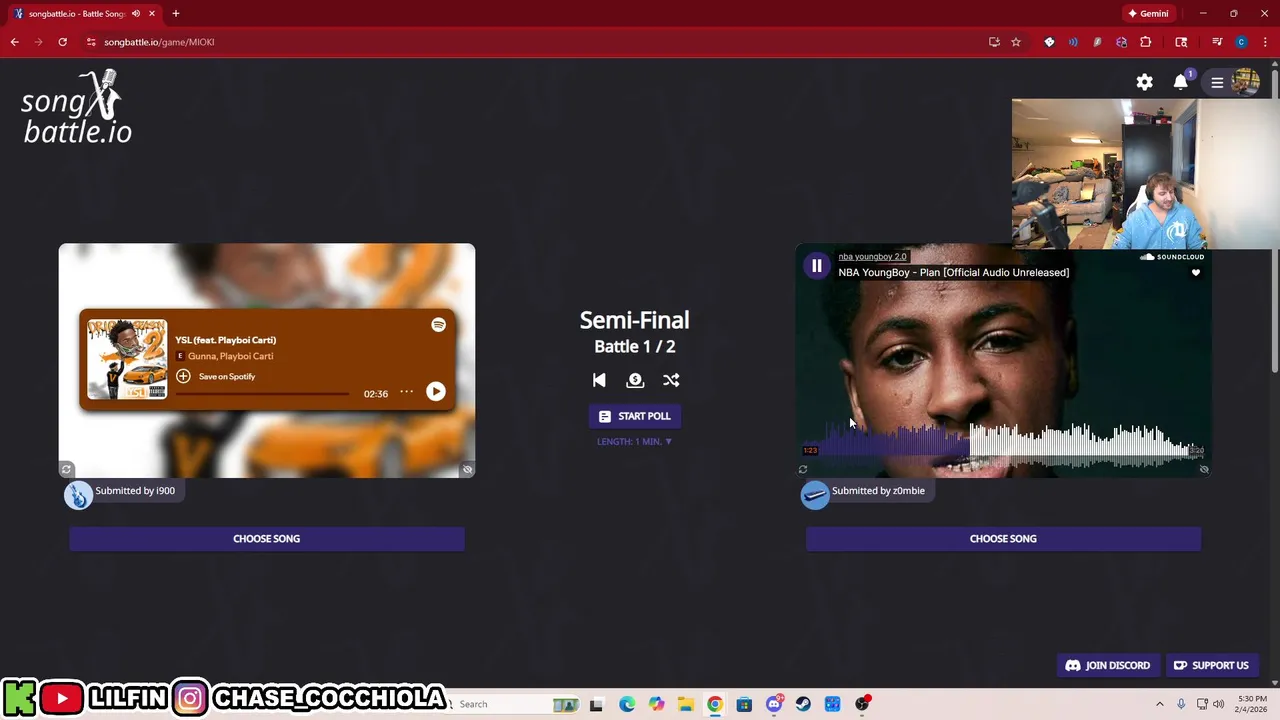Hide the left song embed with eye icon
1280x720 pixels.
click(x=467, y=469)
